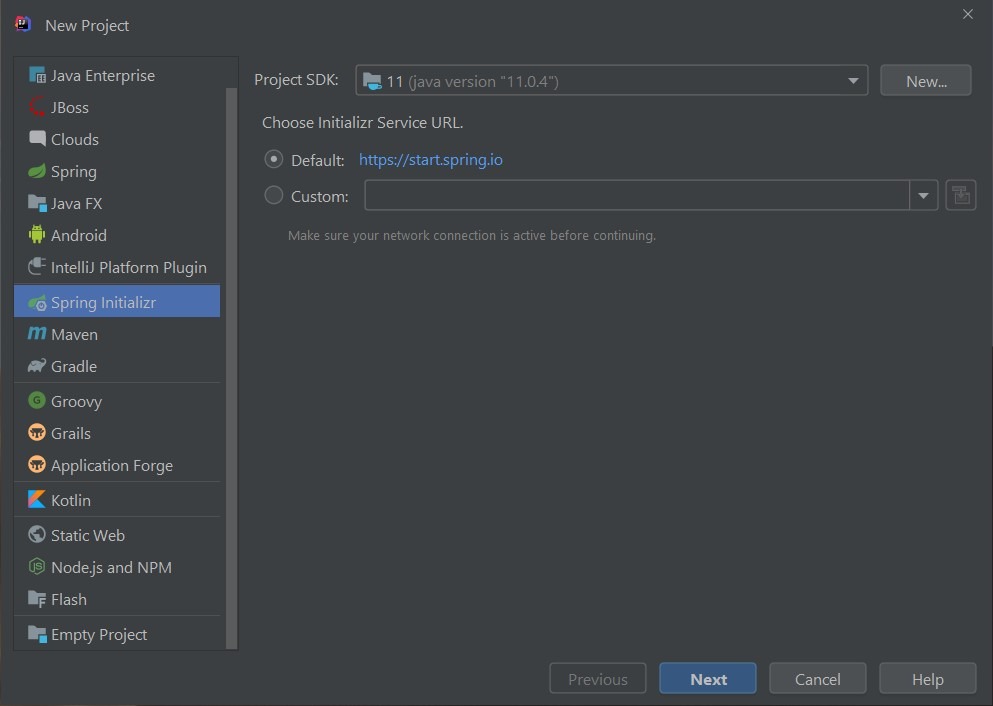Click the Node.js hexagon icon

click(37, 567)
